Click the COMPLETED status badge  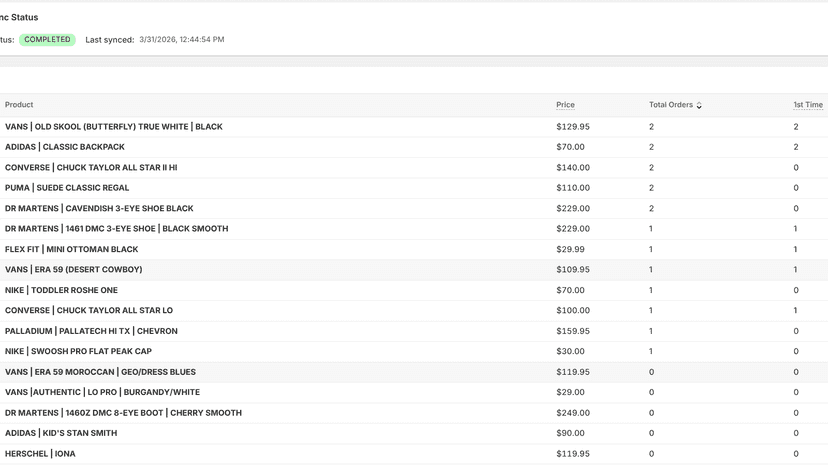(48, 40)
